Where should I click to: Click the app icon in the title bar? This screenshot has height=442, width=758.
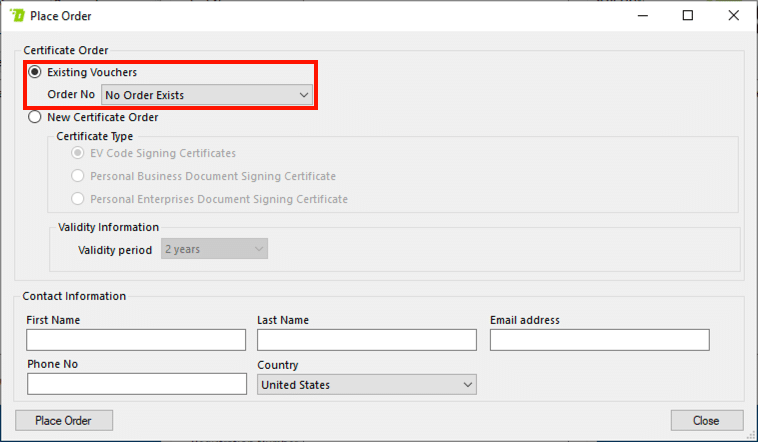tap(17, 16)
